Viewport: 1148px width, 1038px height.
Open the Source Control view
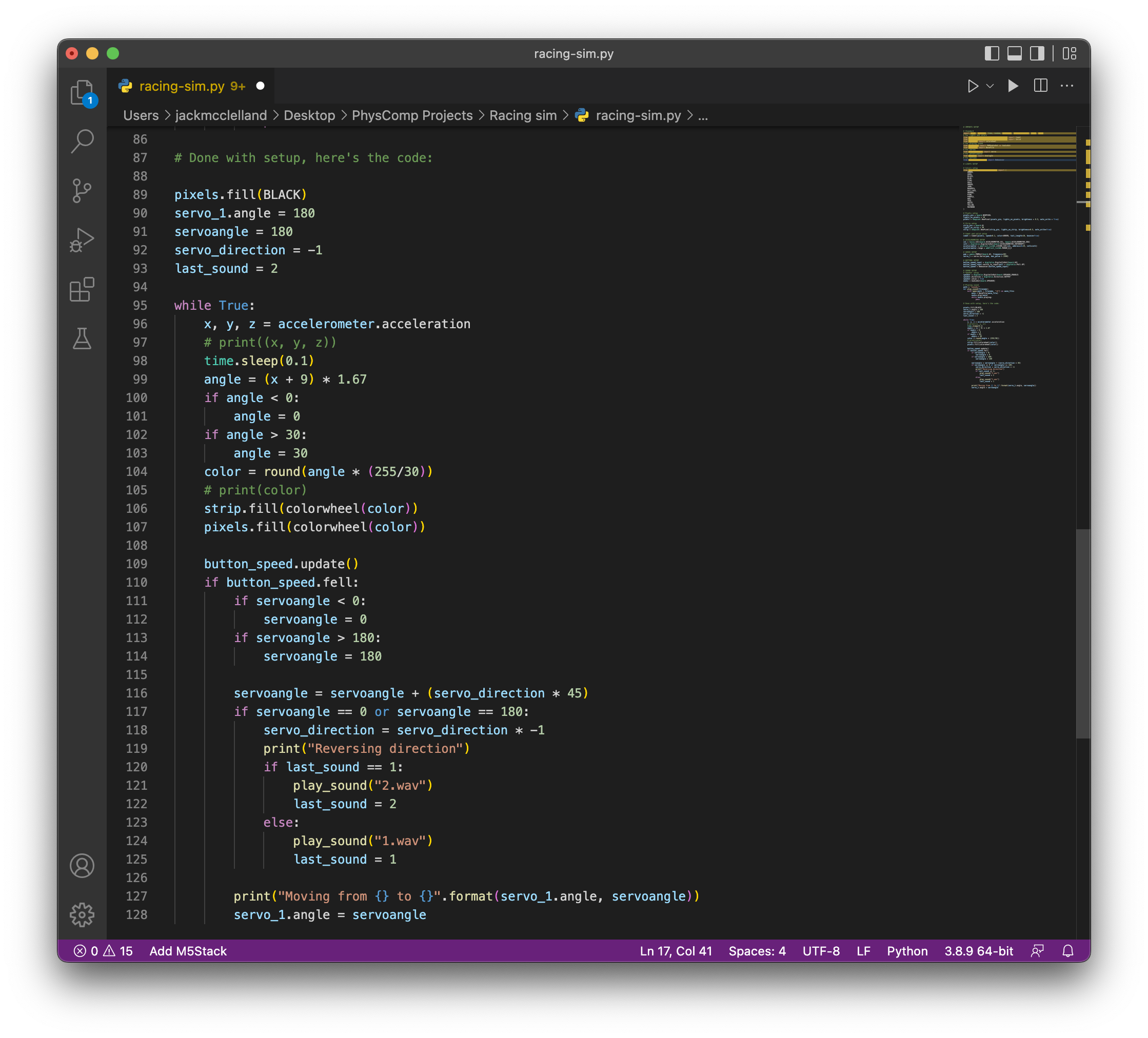pos(83,190)
